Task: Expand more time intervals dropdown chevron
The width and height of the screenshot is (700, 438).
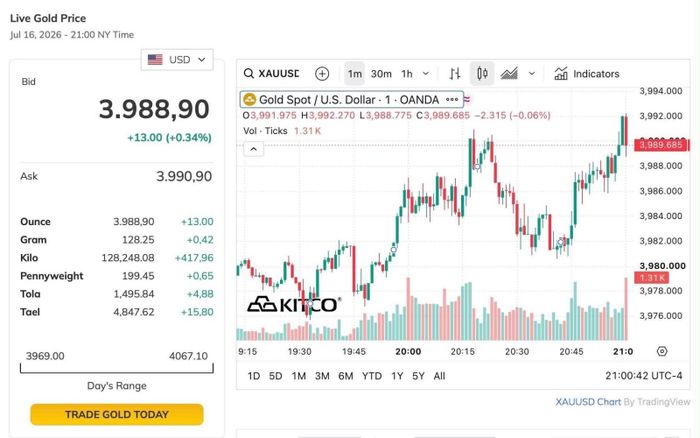Action: click(x=426, y=74)
